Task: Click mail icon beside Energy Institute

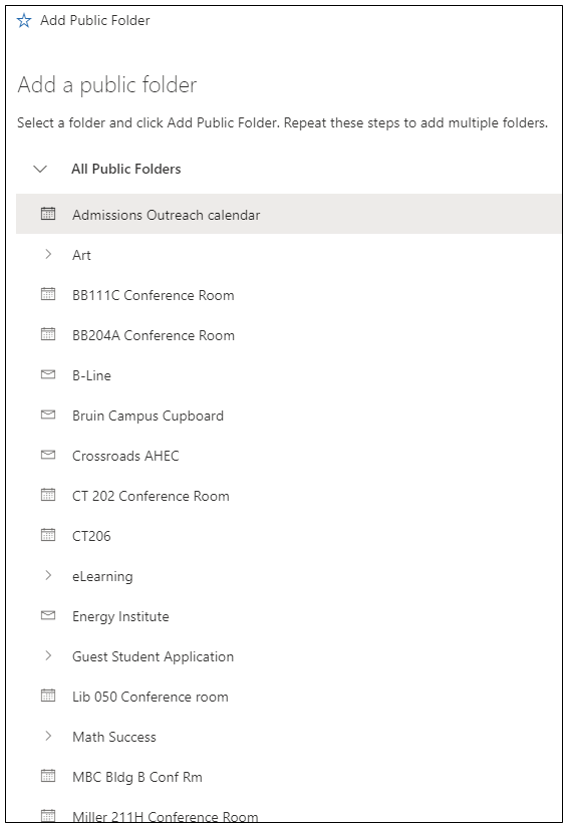Action: click(48, 615)
